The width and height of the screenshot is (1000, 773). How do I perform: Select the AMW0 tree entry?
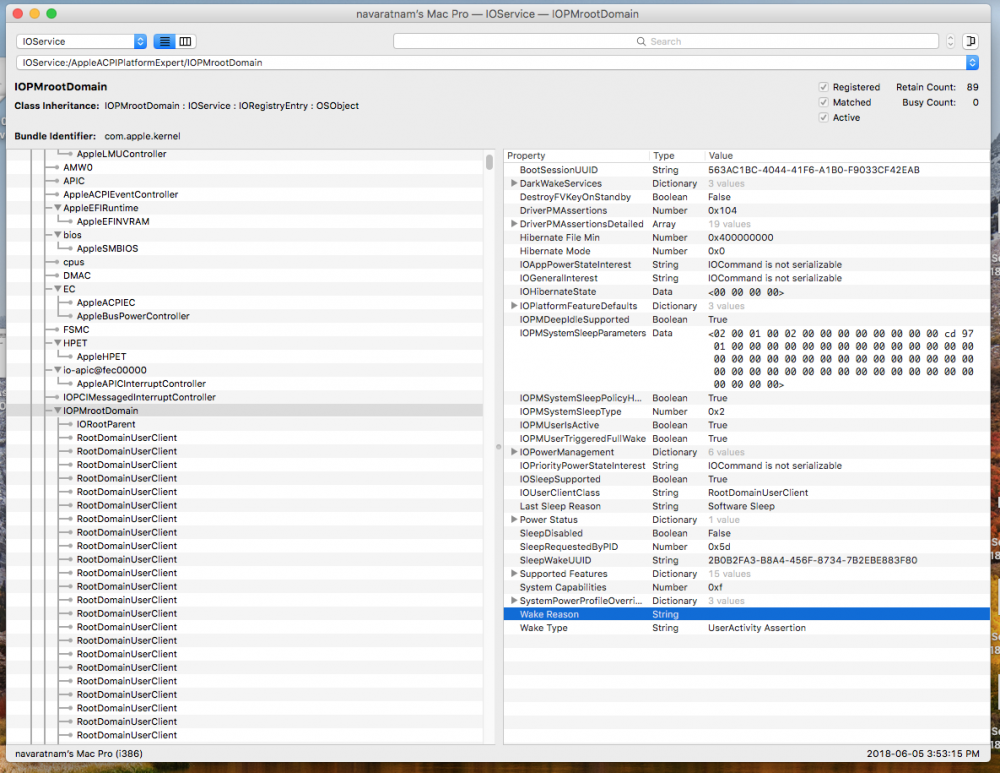tap(78, 167)
